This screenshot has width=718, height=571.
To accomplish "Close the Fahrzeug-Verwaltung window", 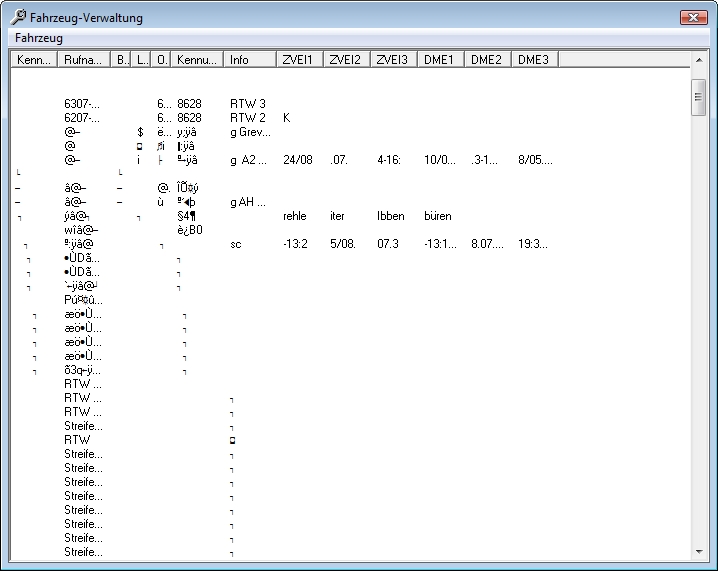I will click(692, 18).
